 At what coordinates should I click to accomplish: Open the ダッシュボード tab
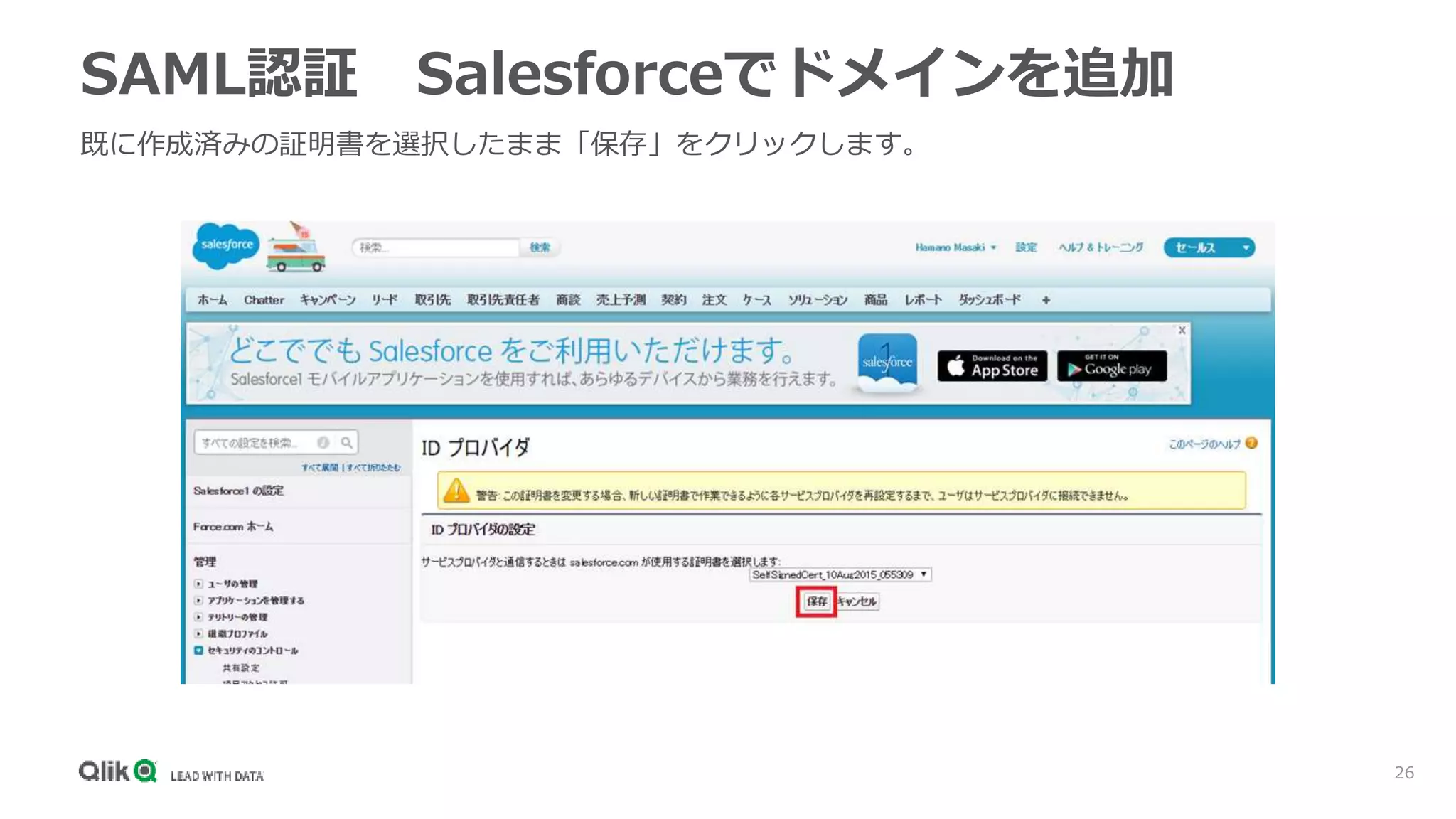click(990, 300)
